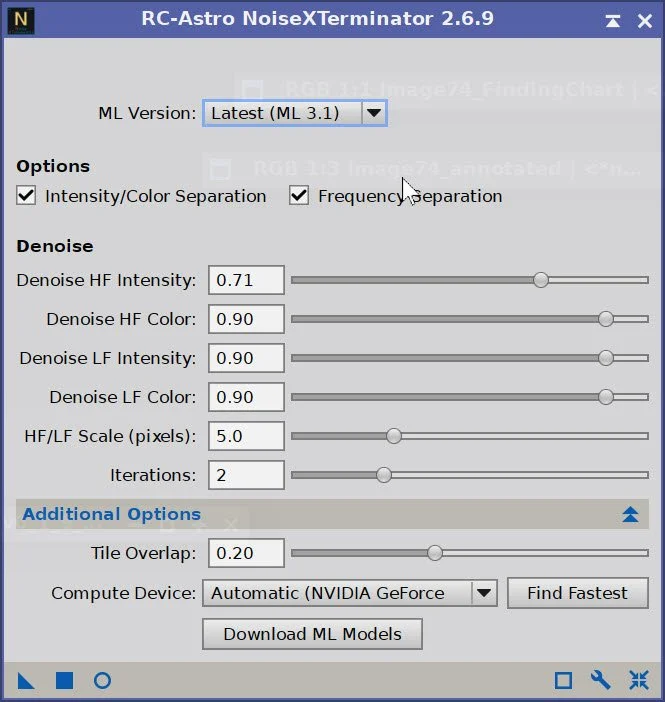Viewport: 665px width, 702px height.
Task: Click the Iterations slider knob
Action: point(384,475)
